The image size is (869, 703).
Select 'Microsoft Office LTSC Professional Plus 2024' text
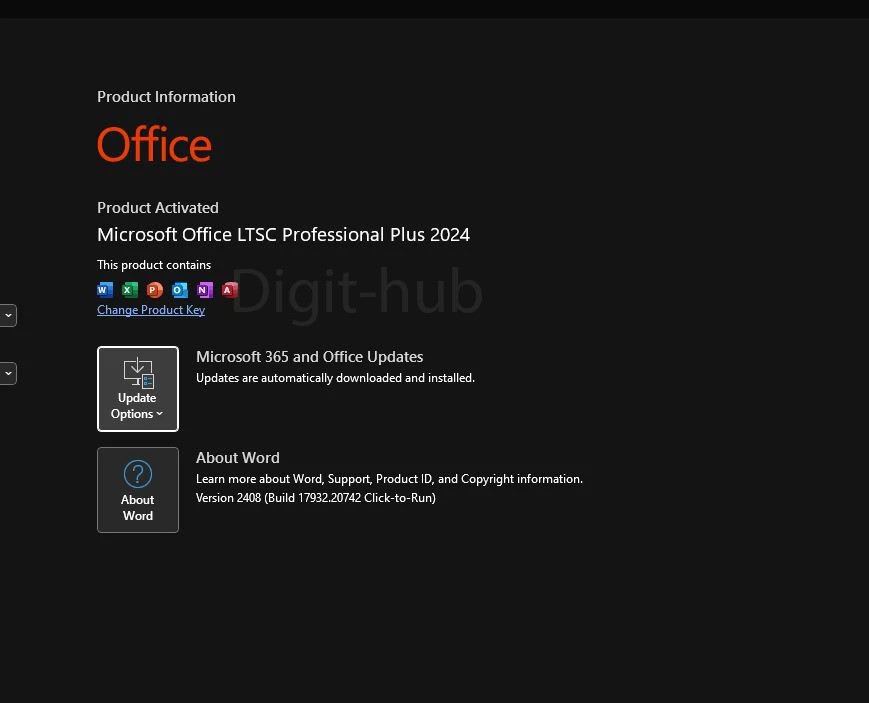[x=283, y=235]
